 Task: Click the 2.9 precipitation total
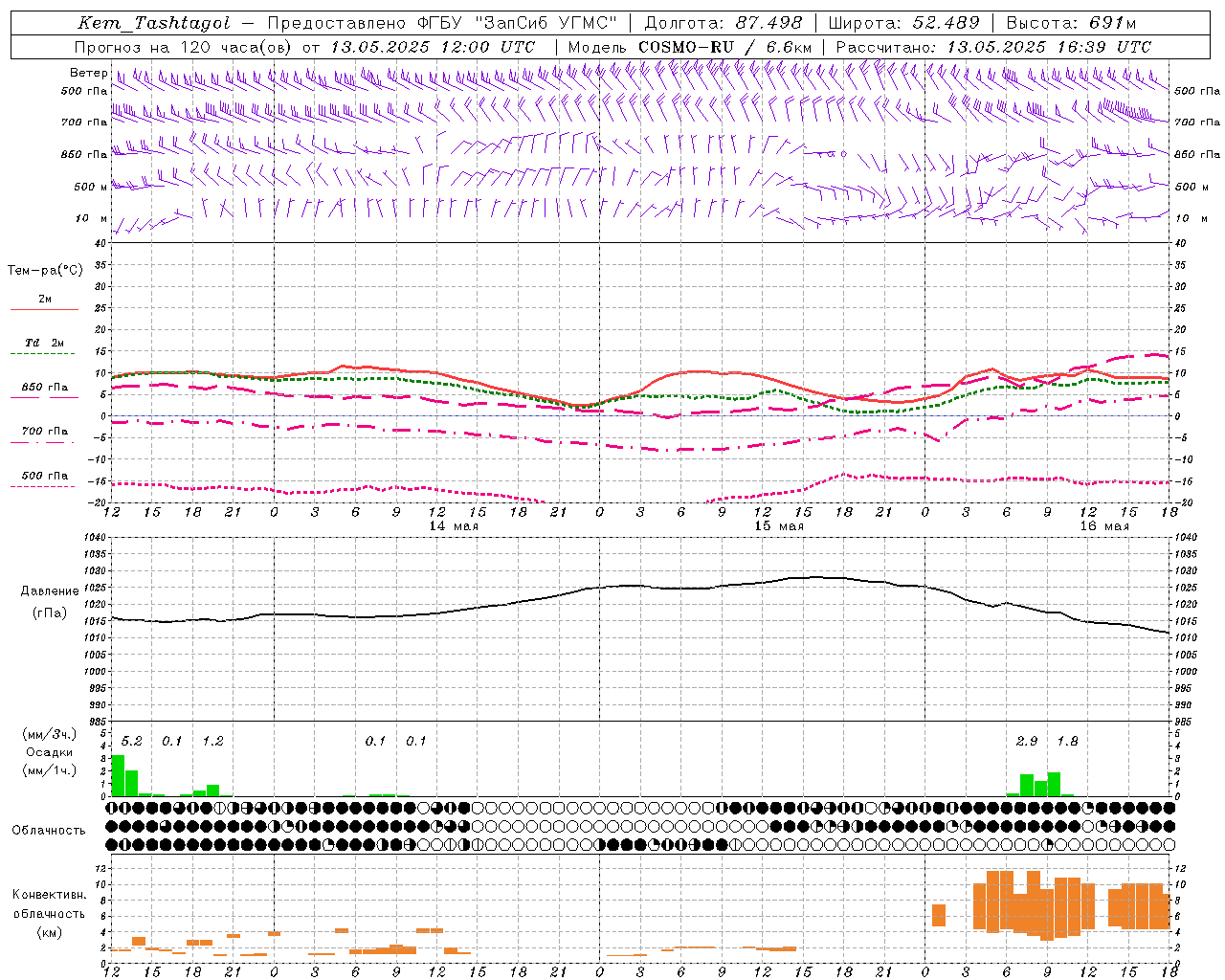[1027, 741]
